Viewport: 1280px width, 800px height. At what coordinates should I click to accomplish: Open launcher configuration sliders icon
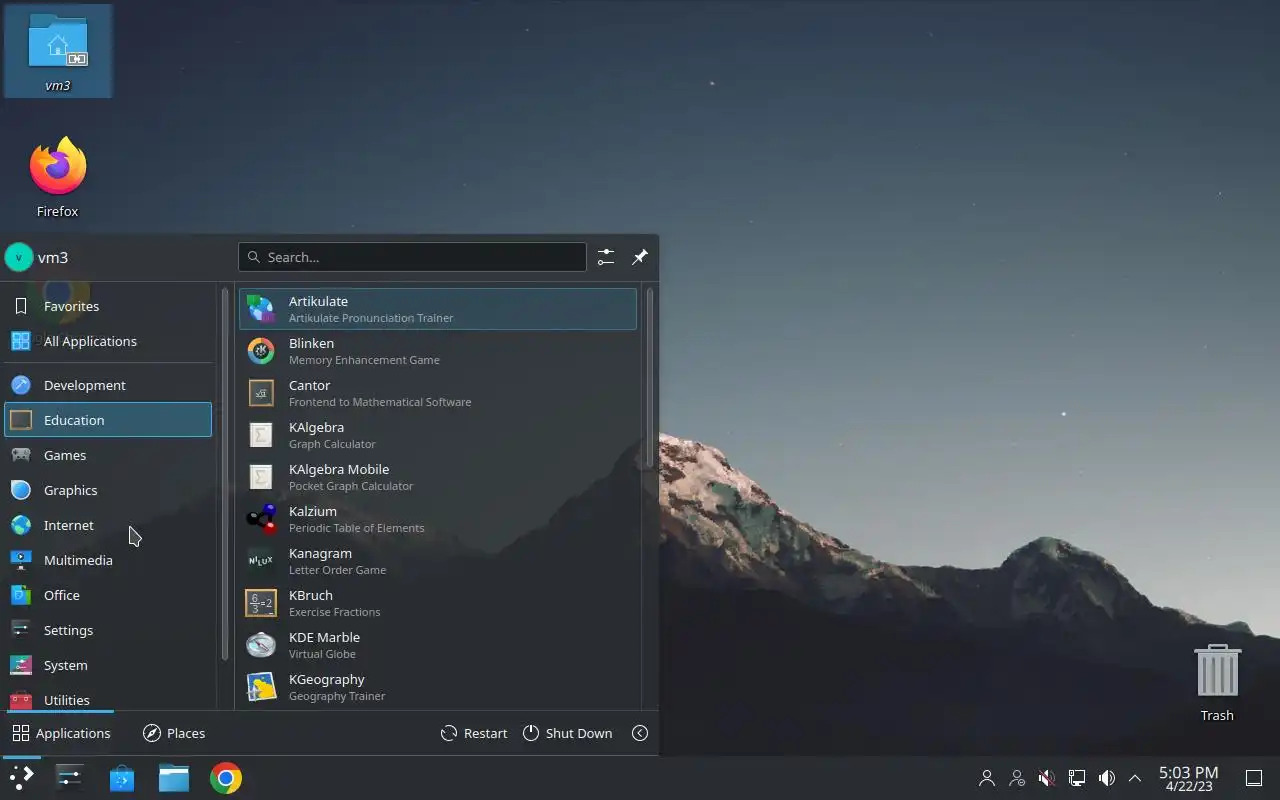[606, 257]
